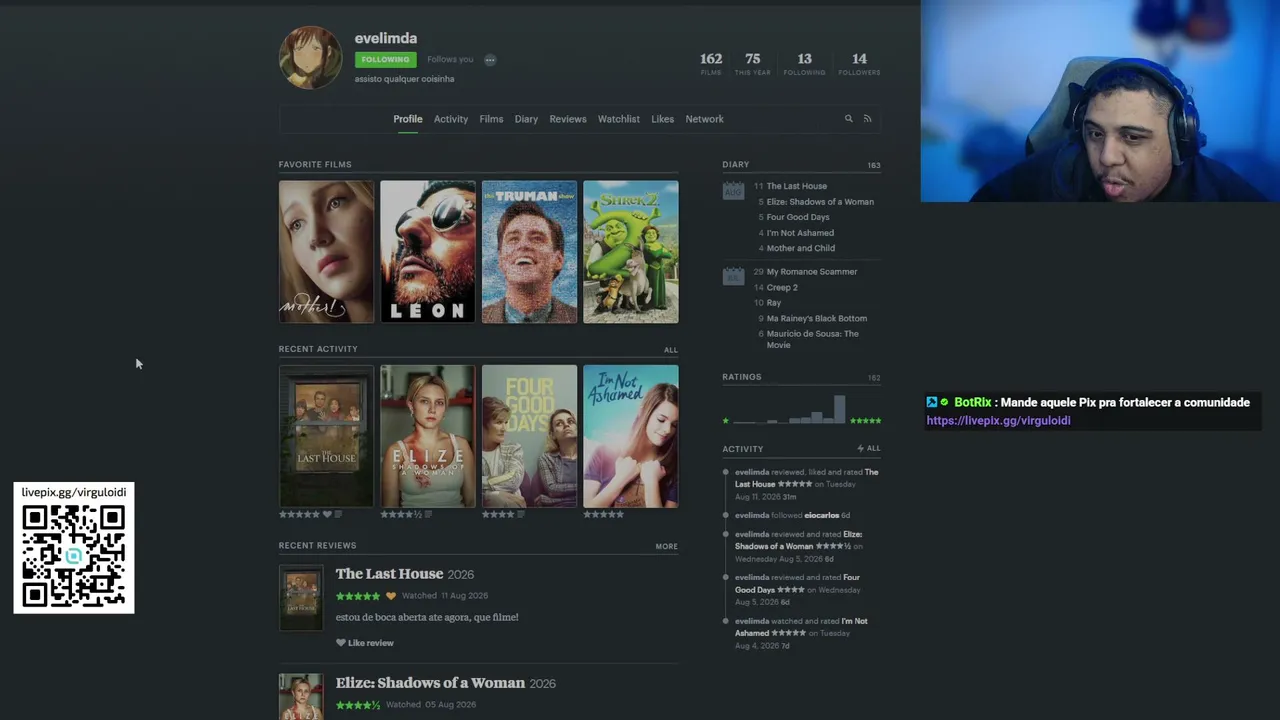This screenshot has height=720, width=1280.
Task: Open the livepix.gg/virguloidi link in chat
Action: [998, 421]
